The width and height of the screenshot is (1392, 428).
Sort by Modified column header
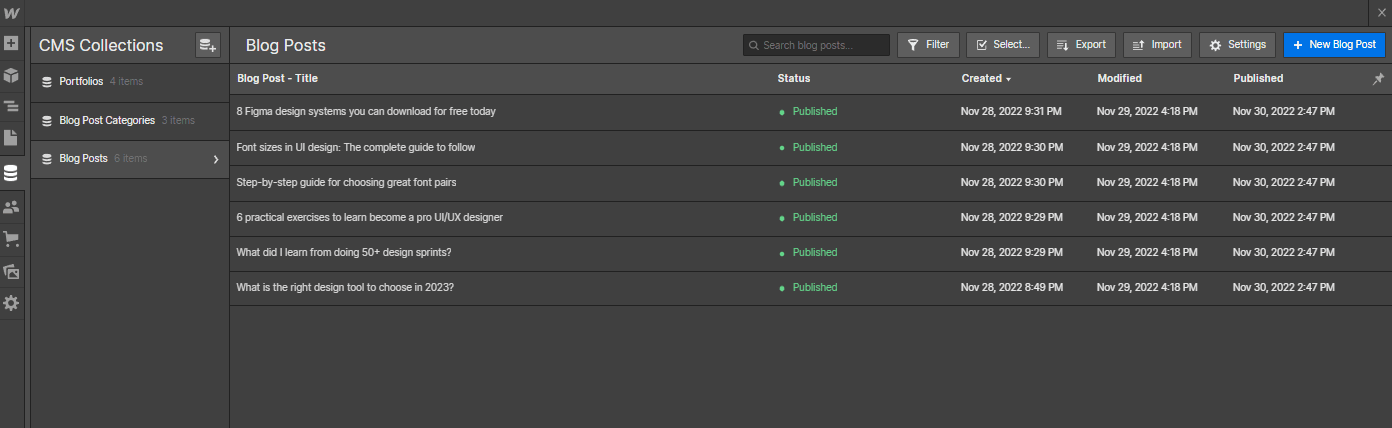click(1119, 78)
